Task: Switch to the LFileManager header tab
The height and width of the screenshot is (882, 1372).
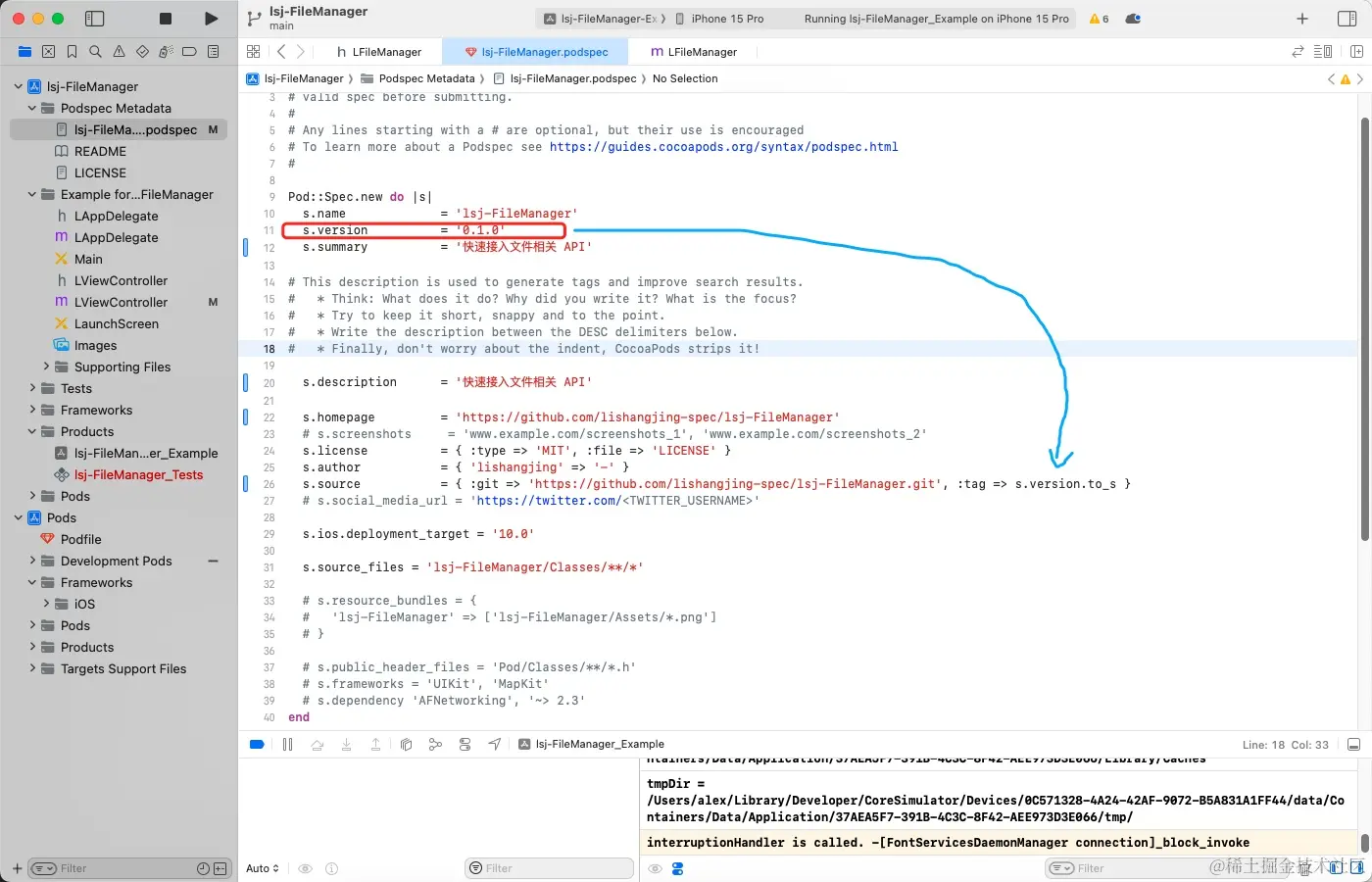Action: pos(378,52)
